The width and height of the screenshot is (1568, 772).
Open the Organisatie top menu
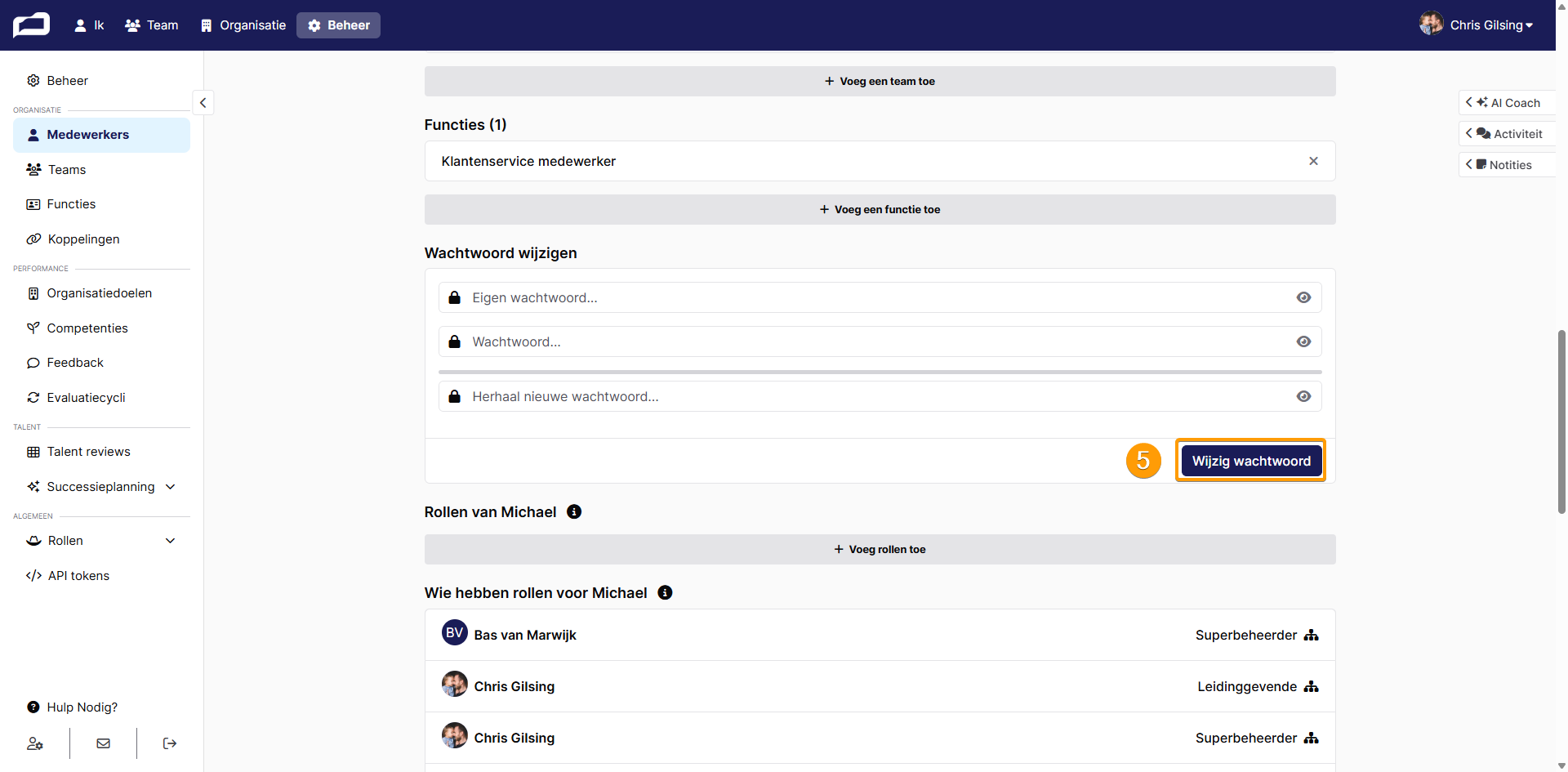point(243,25)
